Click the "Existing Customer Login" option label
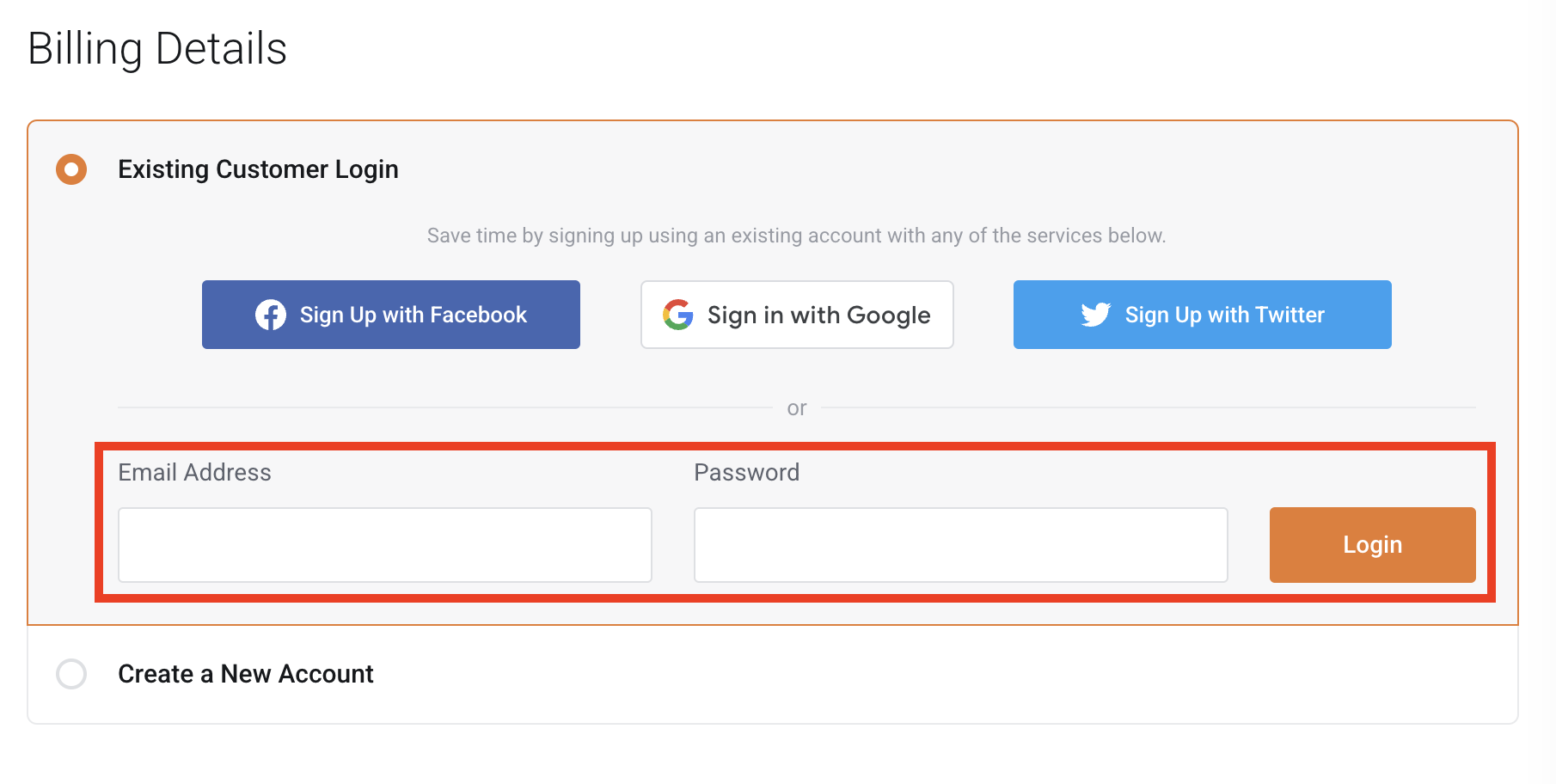The image size is (1556, 784). point(258,169)
